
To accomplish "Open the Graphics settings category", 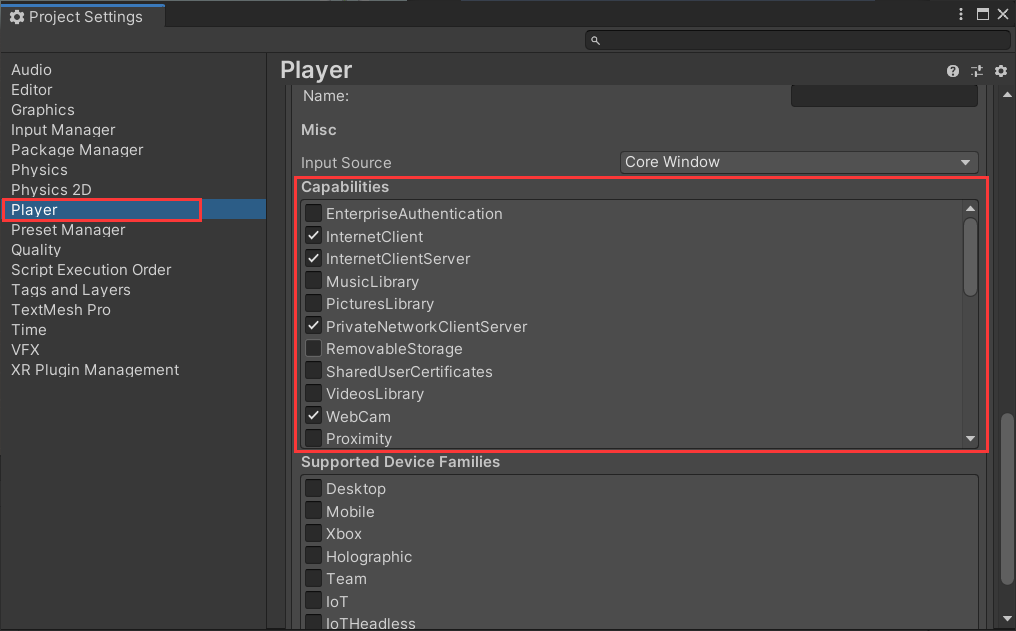I will pos(43,110).
